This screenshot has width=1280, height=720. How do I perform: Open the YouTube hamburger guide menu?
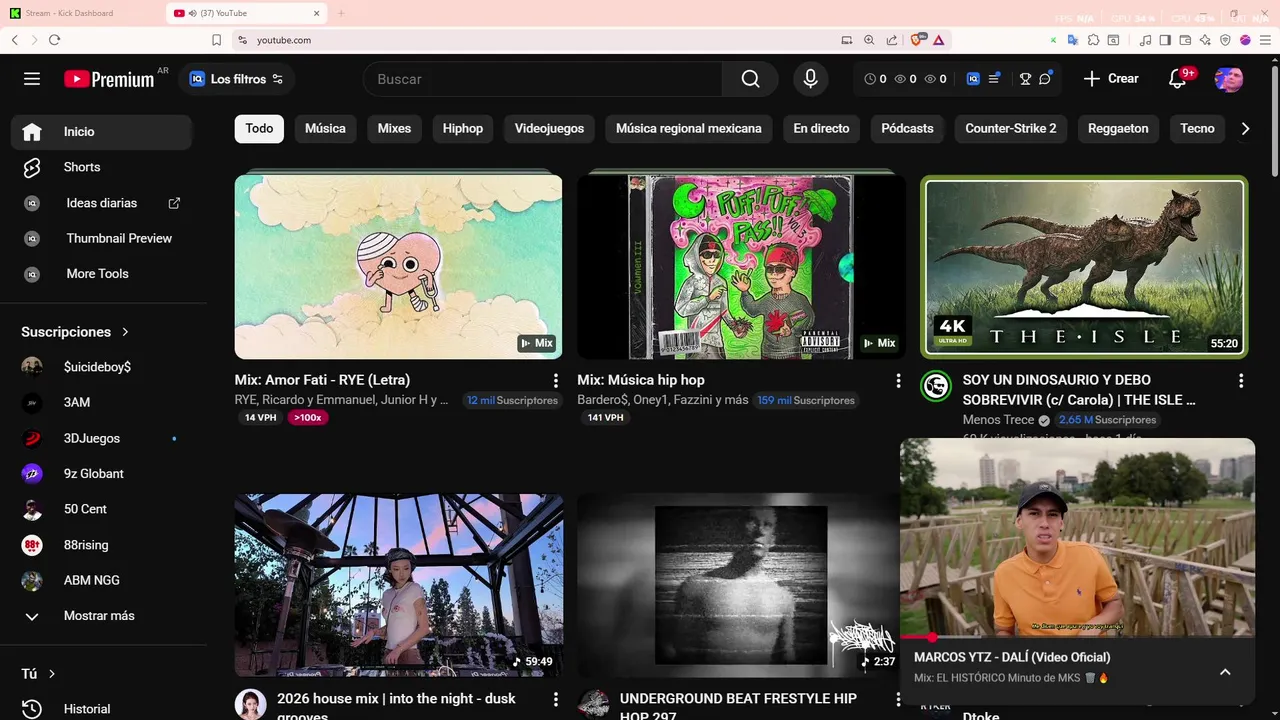(32, 79)
